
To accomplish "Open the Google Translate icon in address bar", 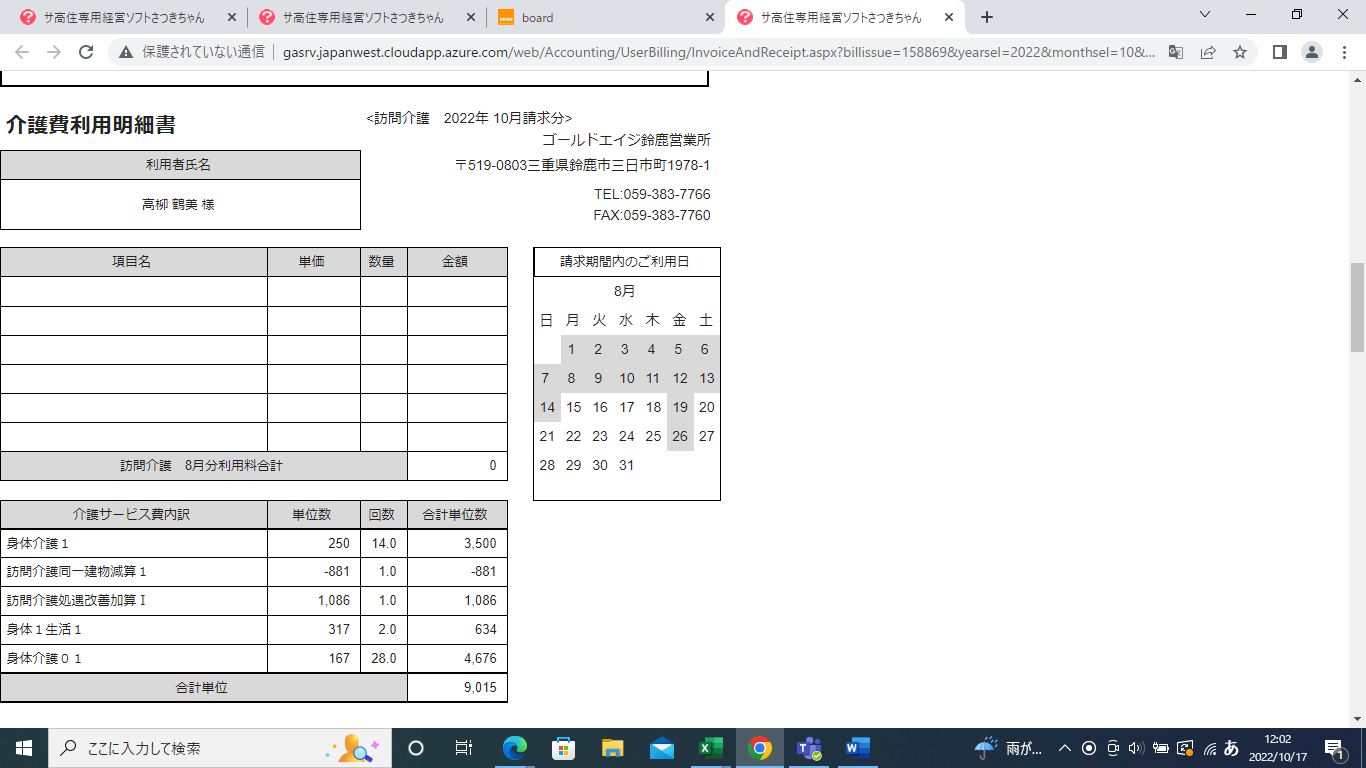I will point(1176,52).
